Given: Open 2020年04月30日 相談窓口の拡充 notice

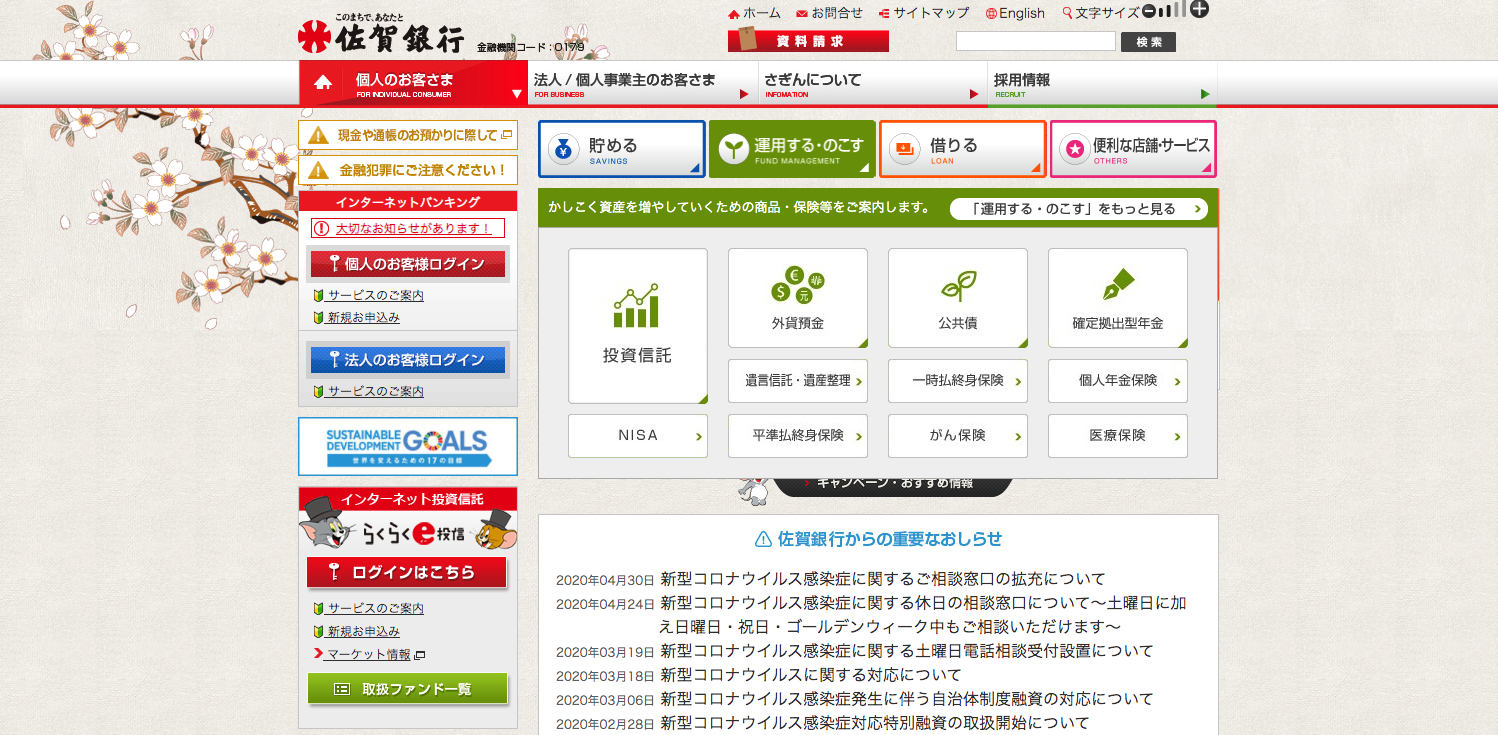Looking at the screenshot, I should pyautogui.click(x=883, y=579).
